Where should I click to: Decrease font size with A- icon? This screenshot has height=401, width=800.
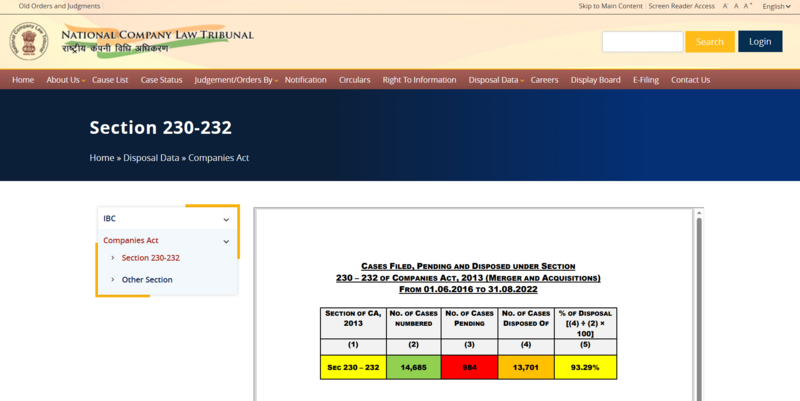pos(725,6)
